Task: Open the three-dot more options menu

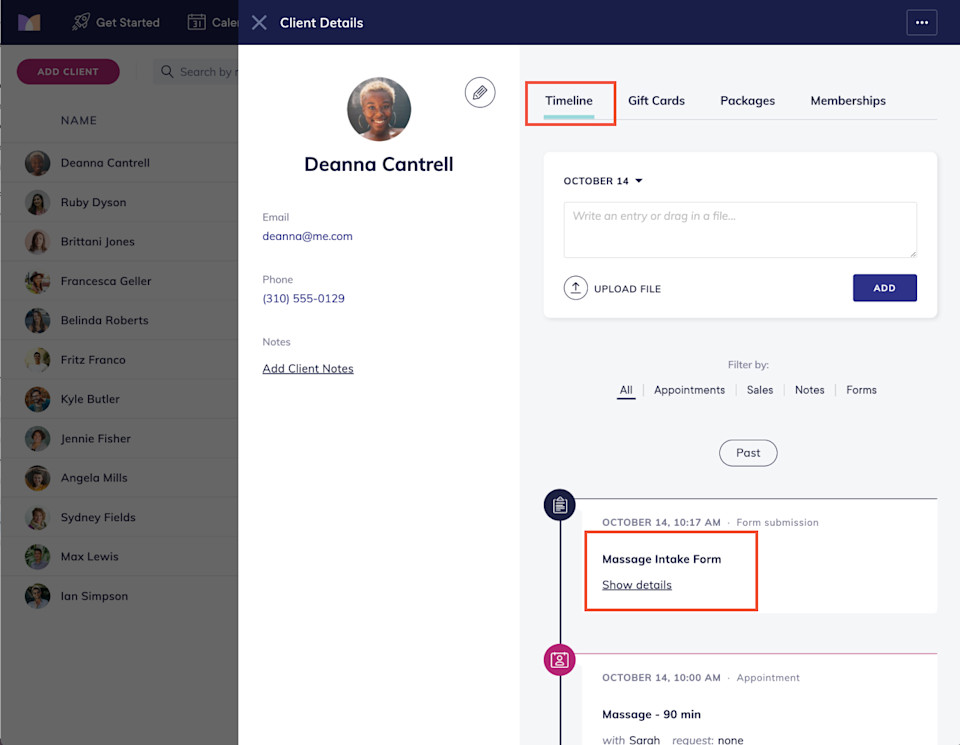Action: click(921, 23)
